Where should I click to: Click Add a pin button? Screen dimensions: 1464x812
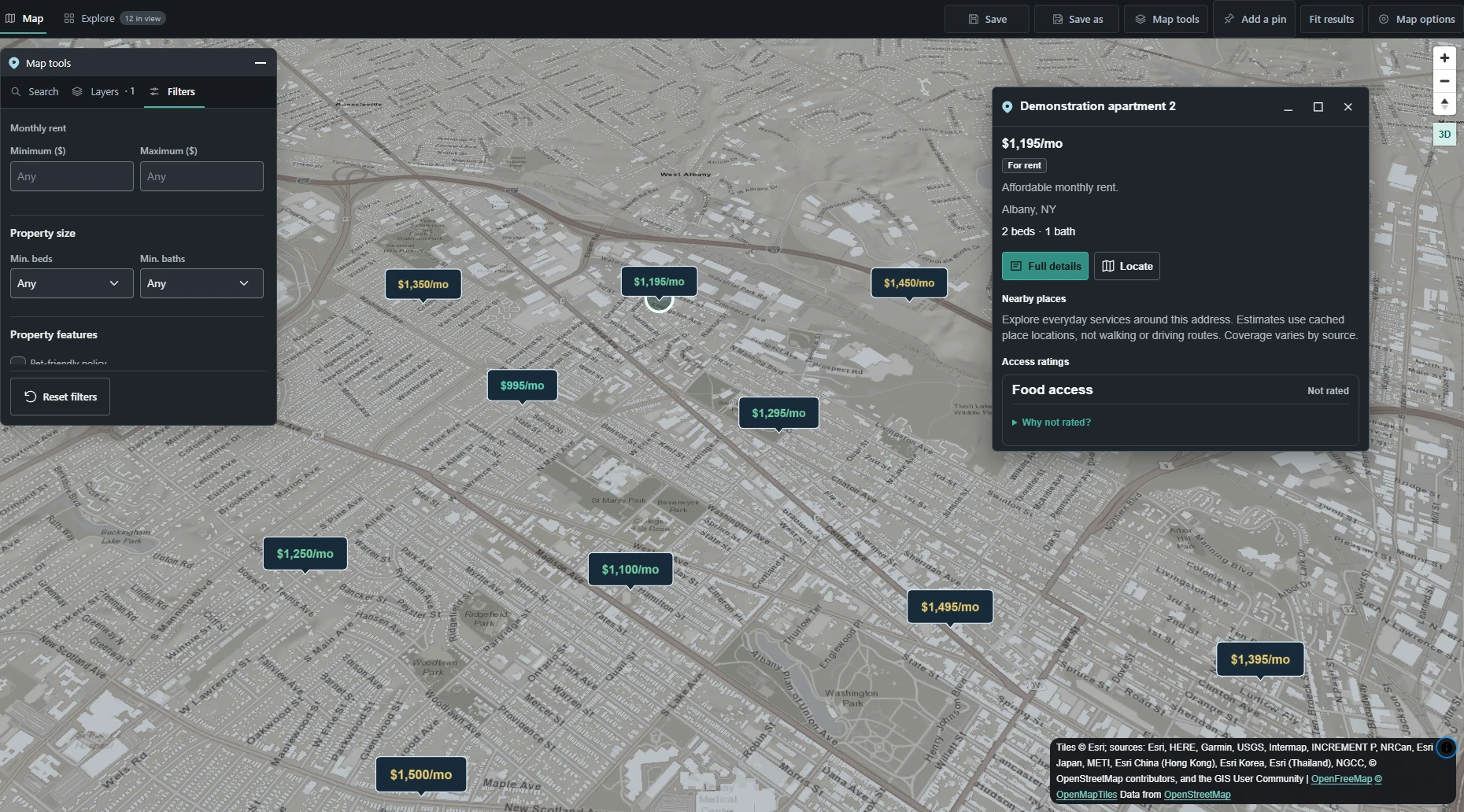coord(1255,19)
